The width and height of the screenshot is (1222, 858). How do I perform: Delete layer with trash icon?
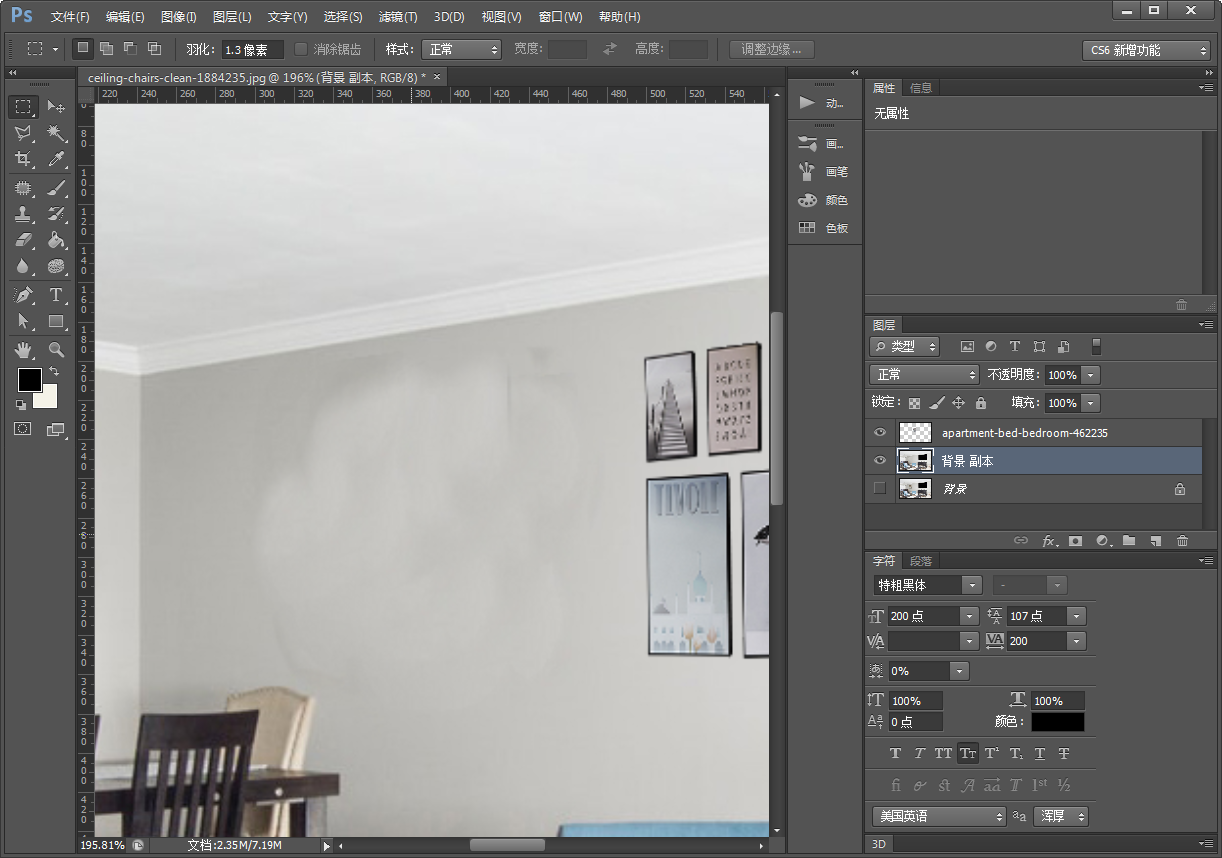tap(1183, 540)
